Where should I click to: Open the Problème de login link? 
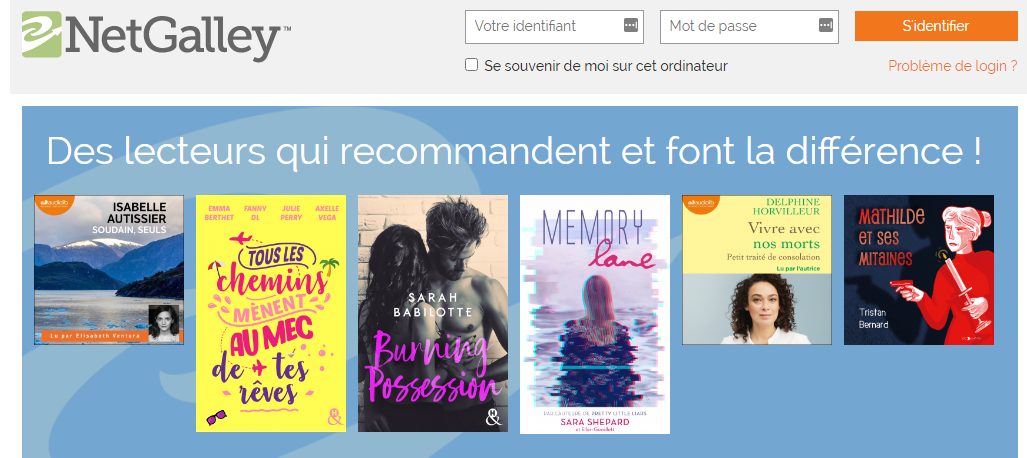click(x=952, y=66)
